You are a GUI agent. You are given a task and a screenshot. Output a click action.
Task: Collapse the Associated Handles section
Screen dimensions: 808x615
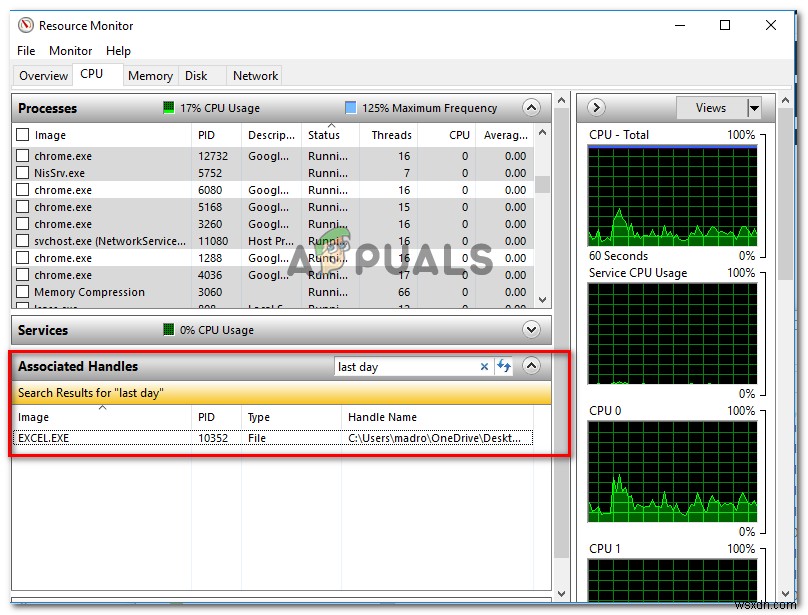[532, 366]
